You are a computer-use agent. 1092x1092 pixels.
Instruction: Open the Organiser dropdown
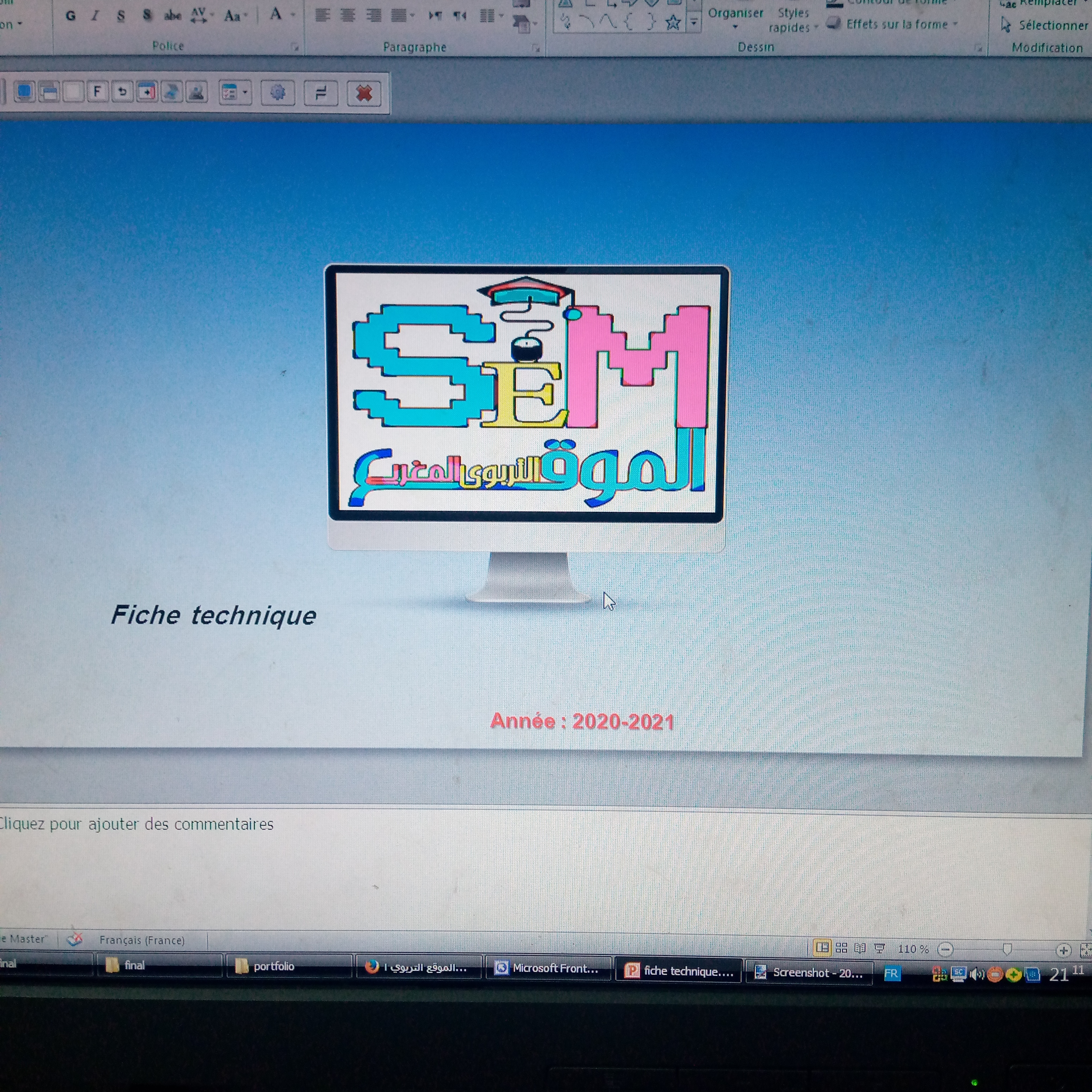pyautogui.click(x=735, y=18)
